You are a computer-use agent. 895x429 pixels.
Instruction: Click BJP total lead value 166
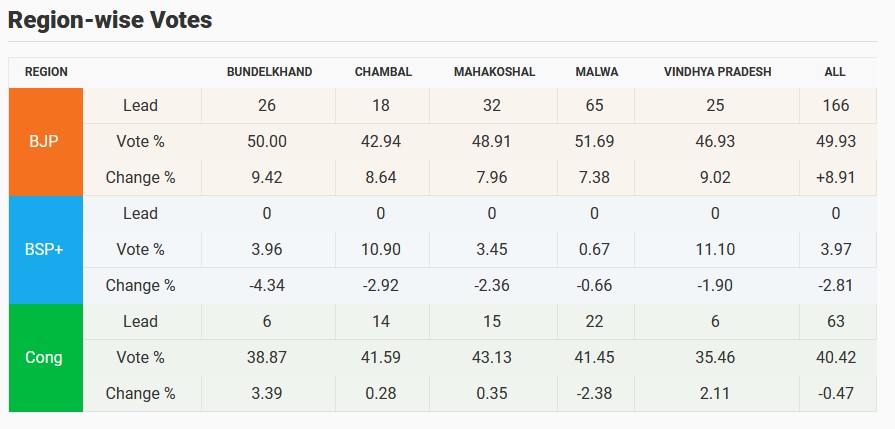pyautogui.click(x=835, y=105)
